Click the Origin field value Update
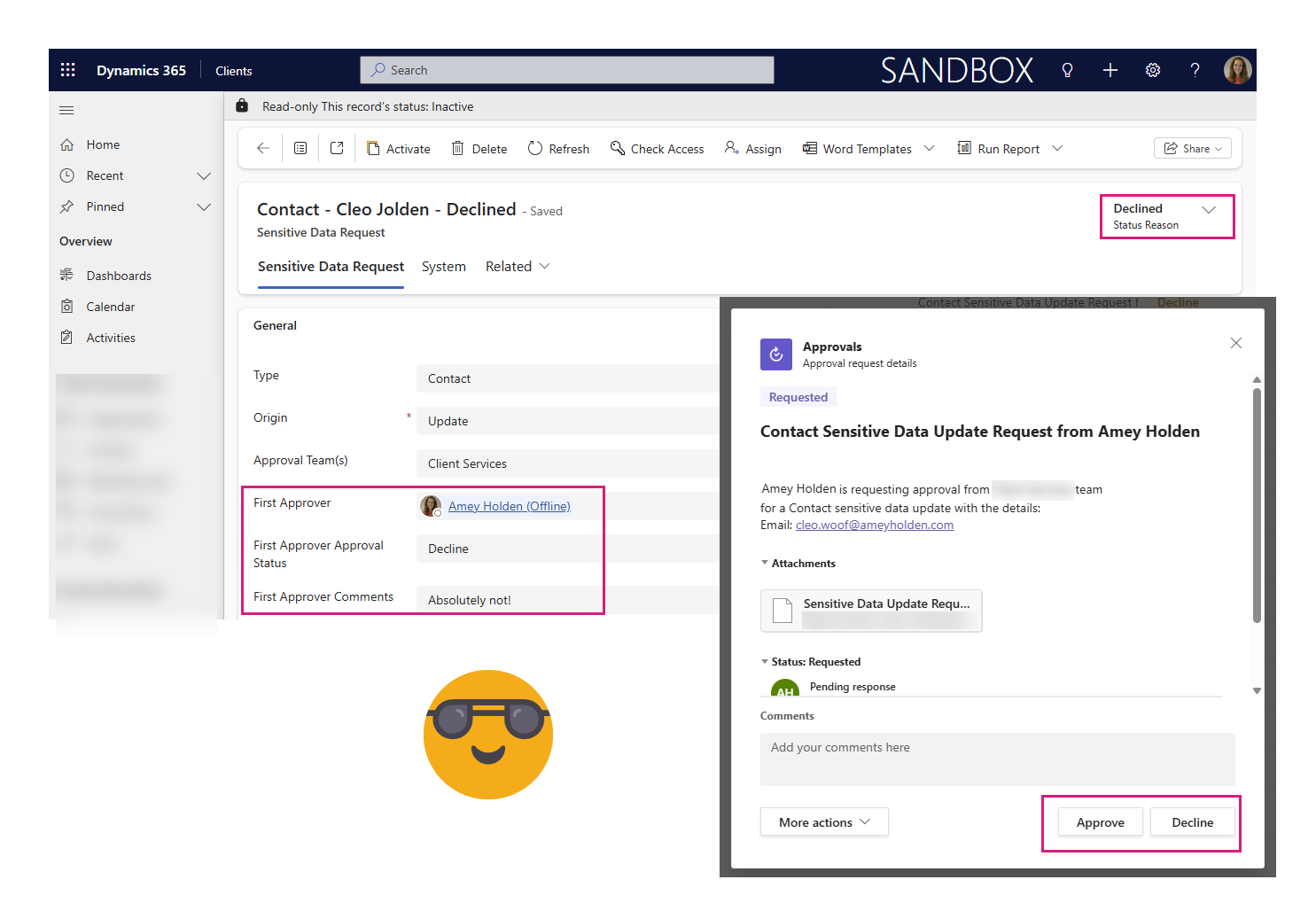 pyautogui.click(x=568, y=421)
